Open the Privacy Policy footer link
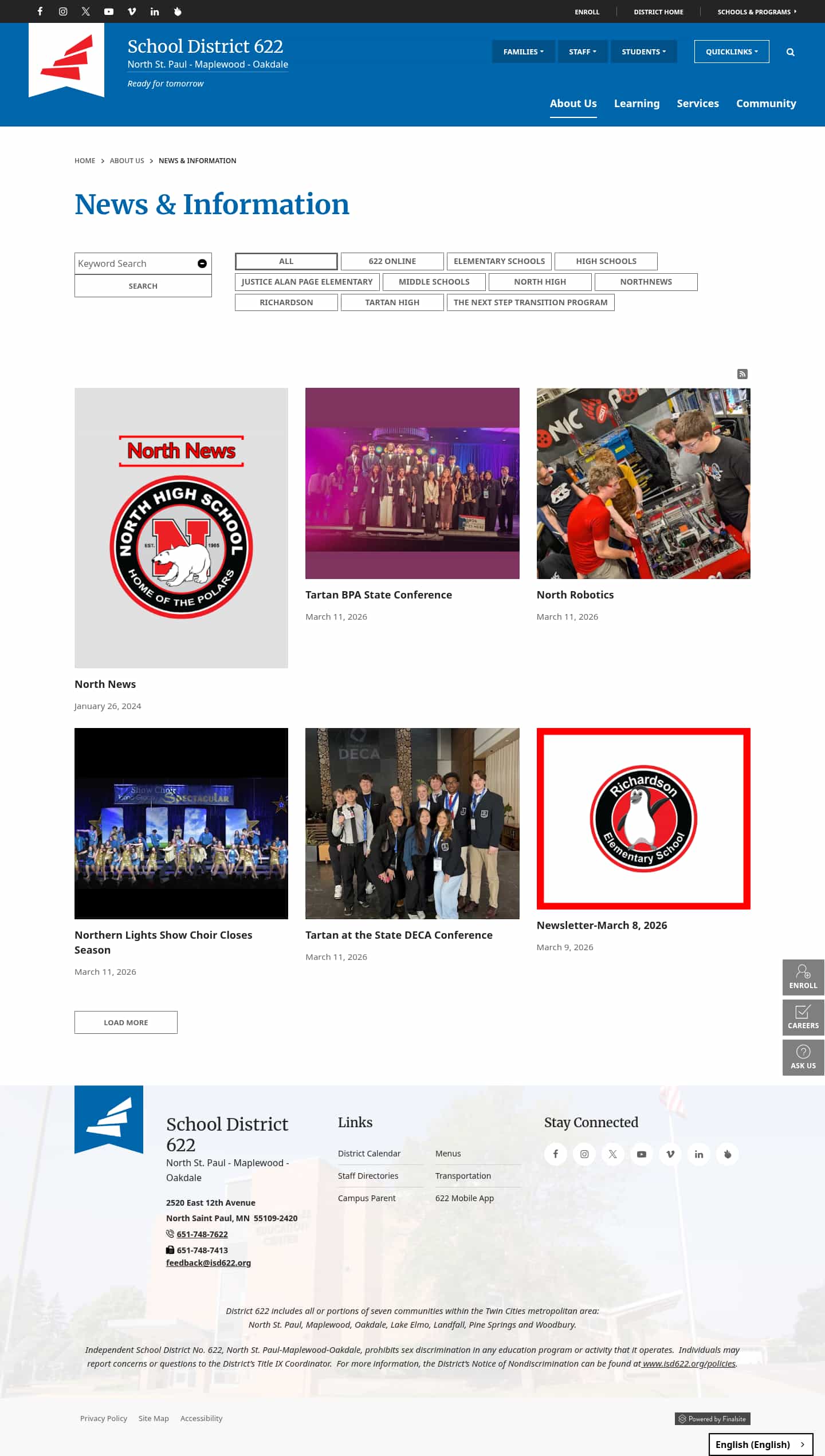The image size is (825, 1456). (104, 1419)
